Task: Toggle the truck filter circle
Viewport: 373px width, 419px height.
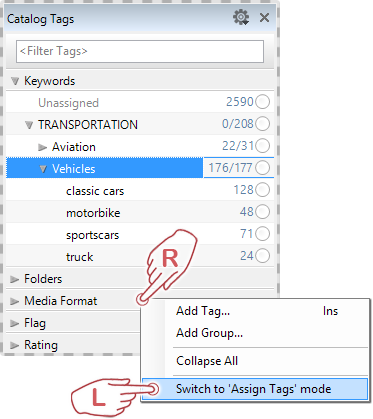Action: [263, 256]
